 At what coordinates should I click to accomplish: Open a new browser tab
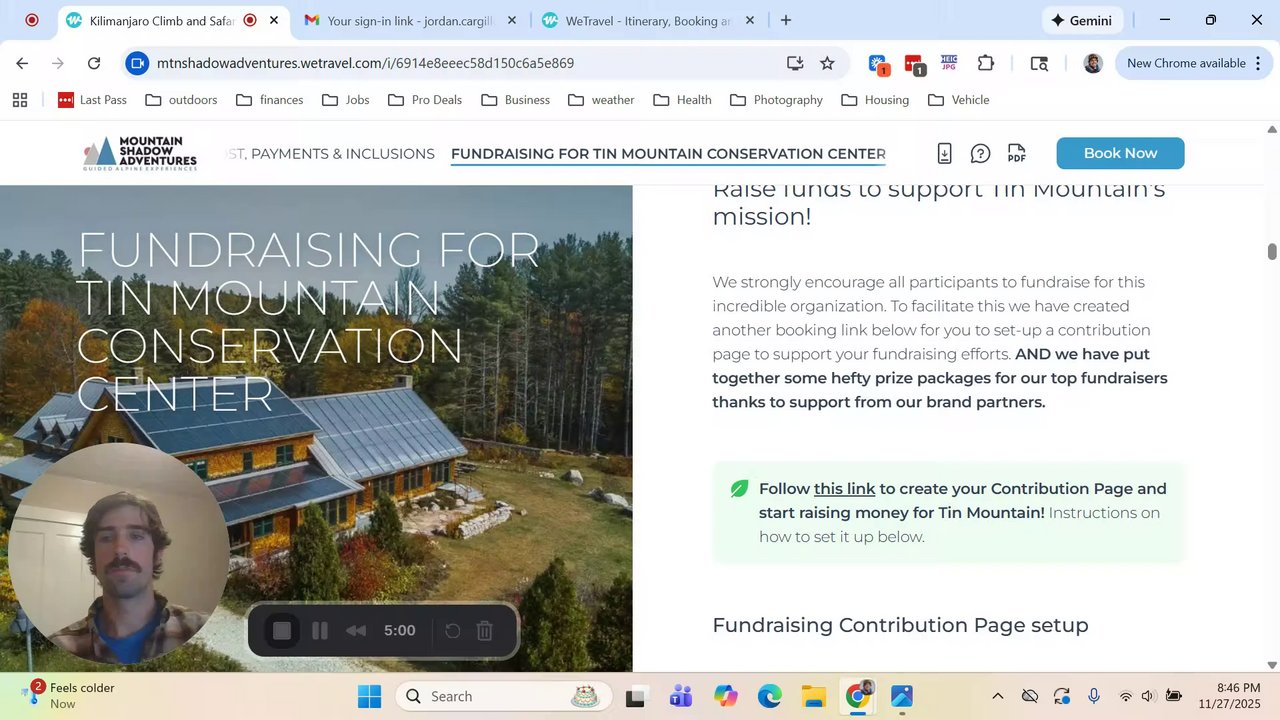coord(786,20)
